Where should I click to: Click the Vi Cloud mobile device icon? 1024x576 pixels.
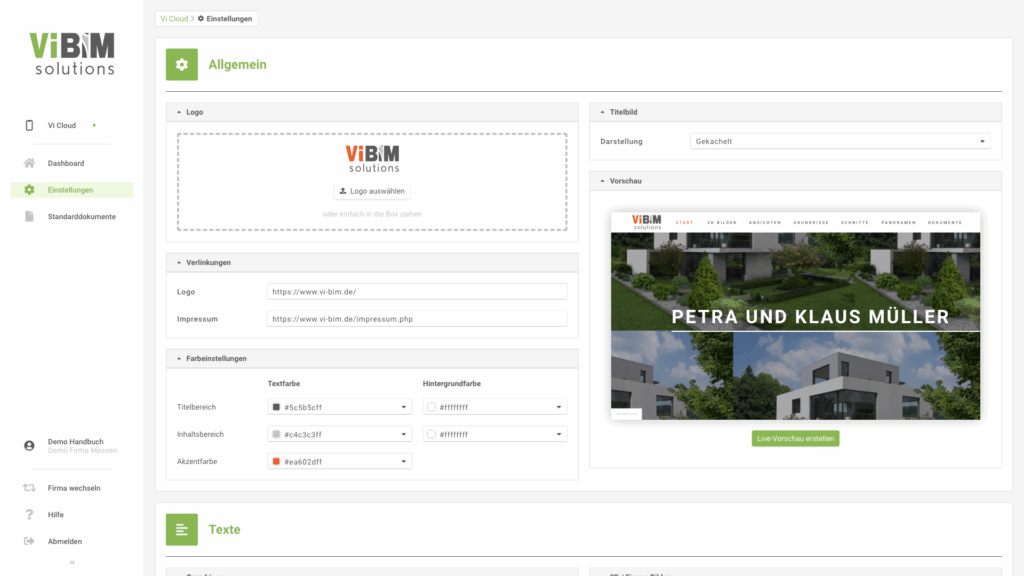tap(29, 125)
